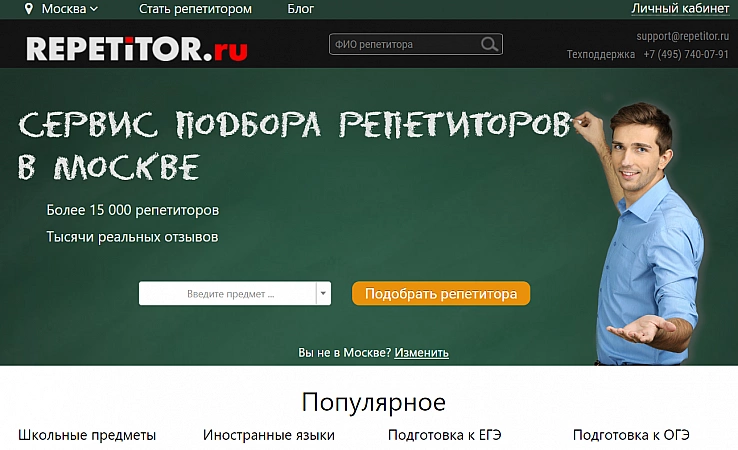Click the Изменить city link
The image size is (738, 450).
coord(421,353)
